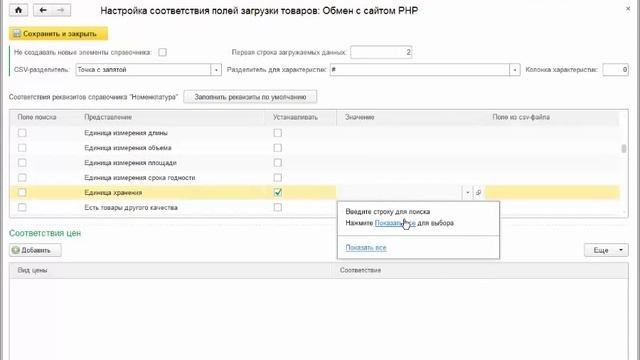Open the Значение cell dropdown arrow
640x360 pixels.
click(468, 193)
